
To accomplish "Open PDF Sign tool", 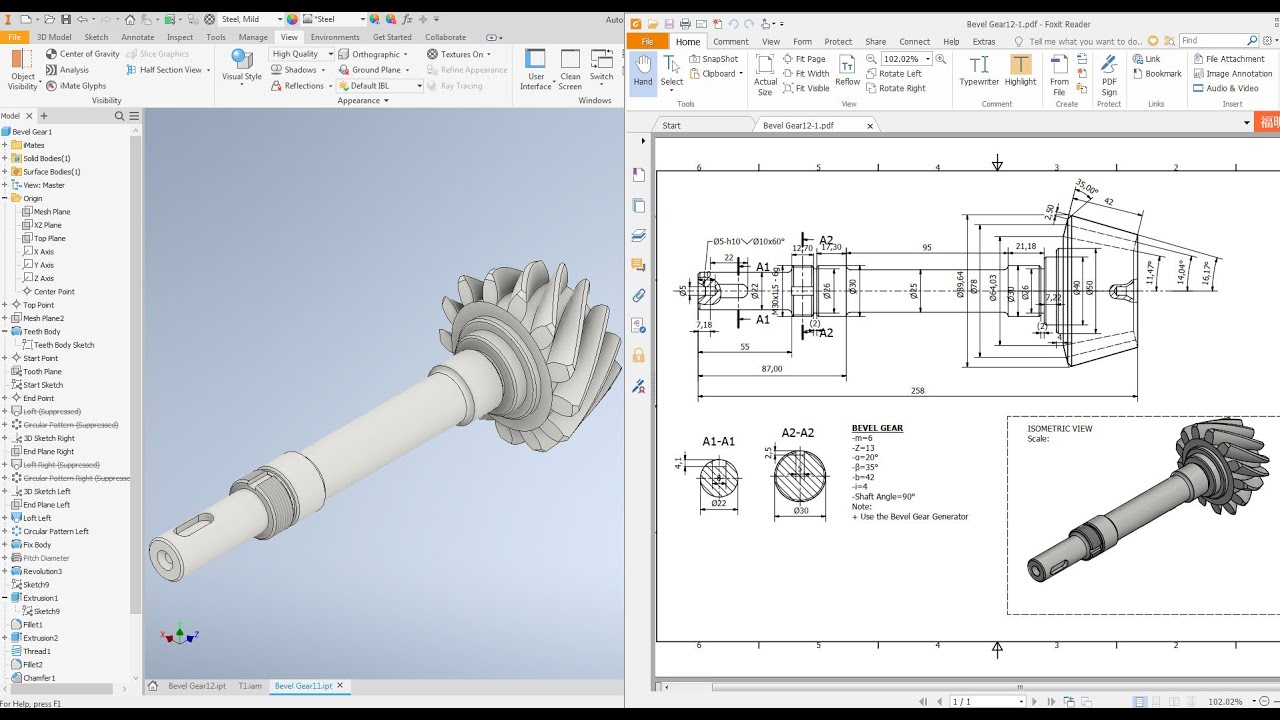I will click(1109, 75).
